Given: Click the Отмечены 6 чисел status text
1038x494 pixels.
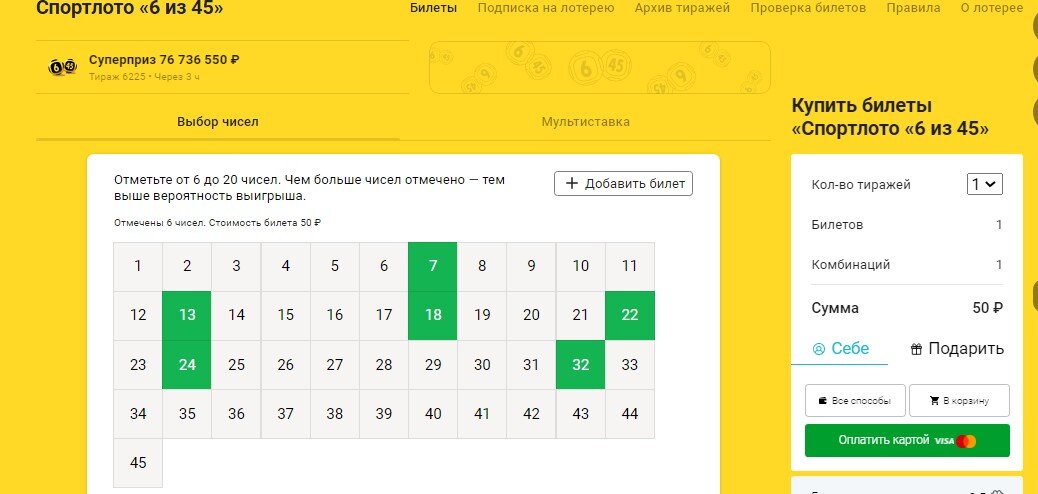Looking at the screenshot, I should click(217, 223).
